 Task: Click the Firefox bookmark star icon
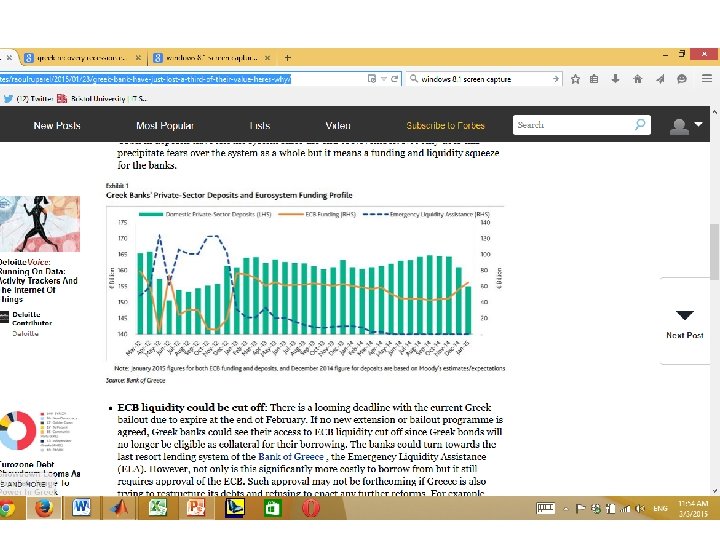(575, 79)
